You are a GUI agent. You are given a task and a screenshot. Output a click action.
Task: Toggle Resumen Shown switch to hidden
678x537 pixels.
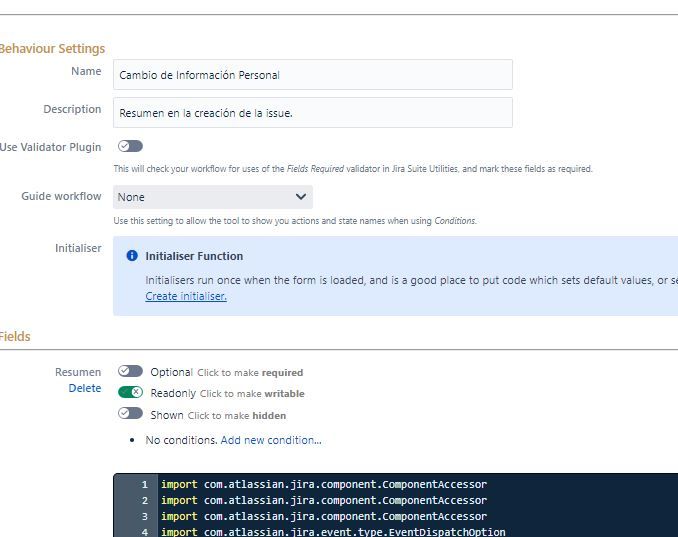pos(130,413)
